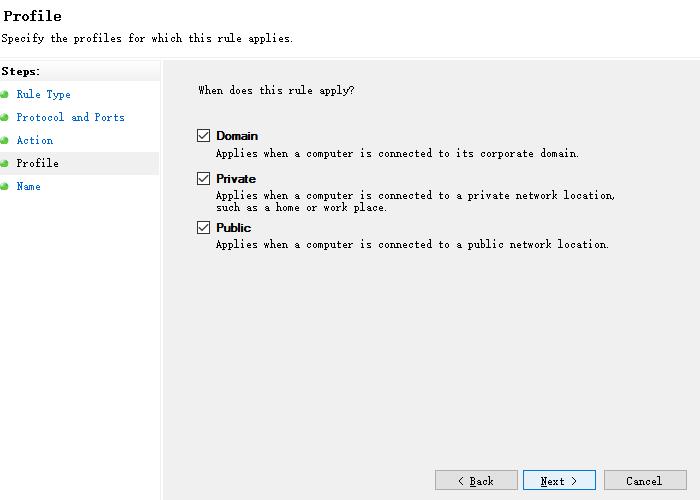This screenshot has width=700, height=500.
Task: Cancel the new rule wizard
Action: coord(645,481)
